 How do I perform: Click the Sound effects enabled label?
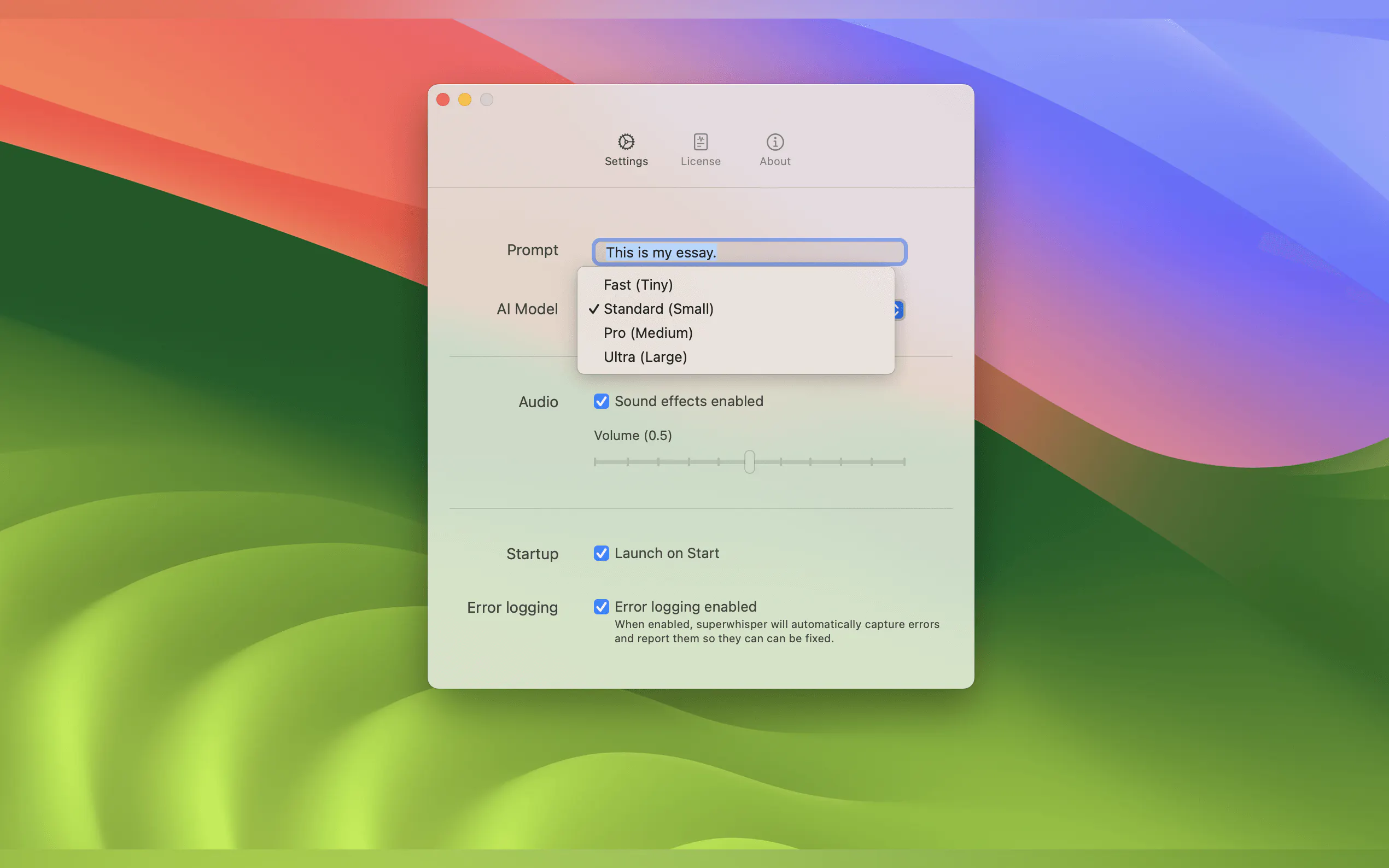pyautogui.click(x=688, y=401)
